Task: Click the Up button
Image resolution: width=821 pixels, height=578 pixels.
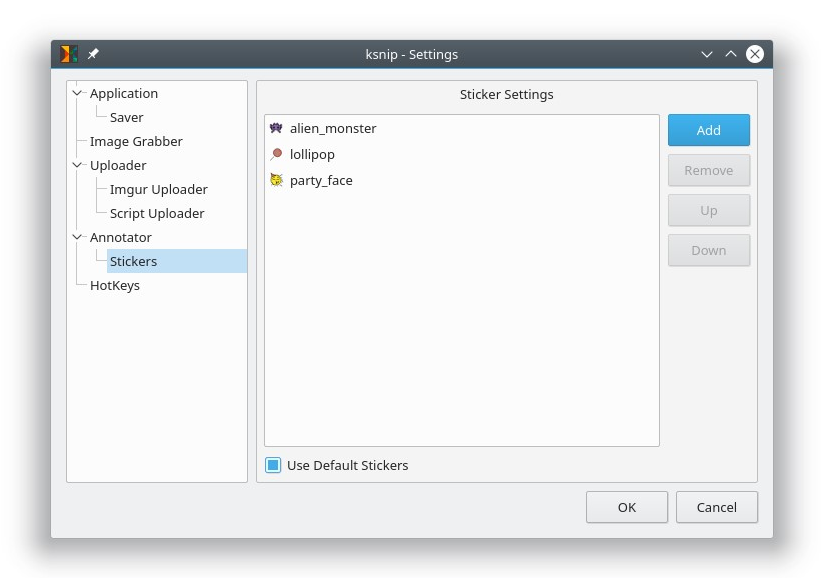Action: click(709, 210)
